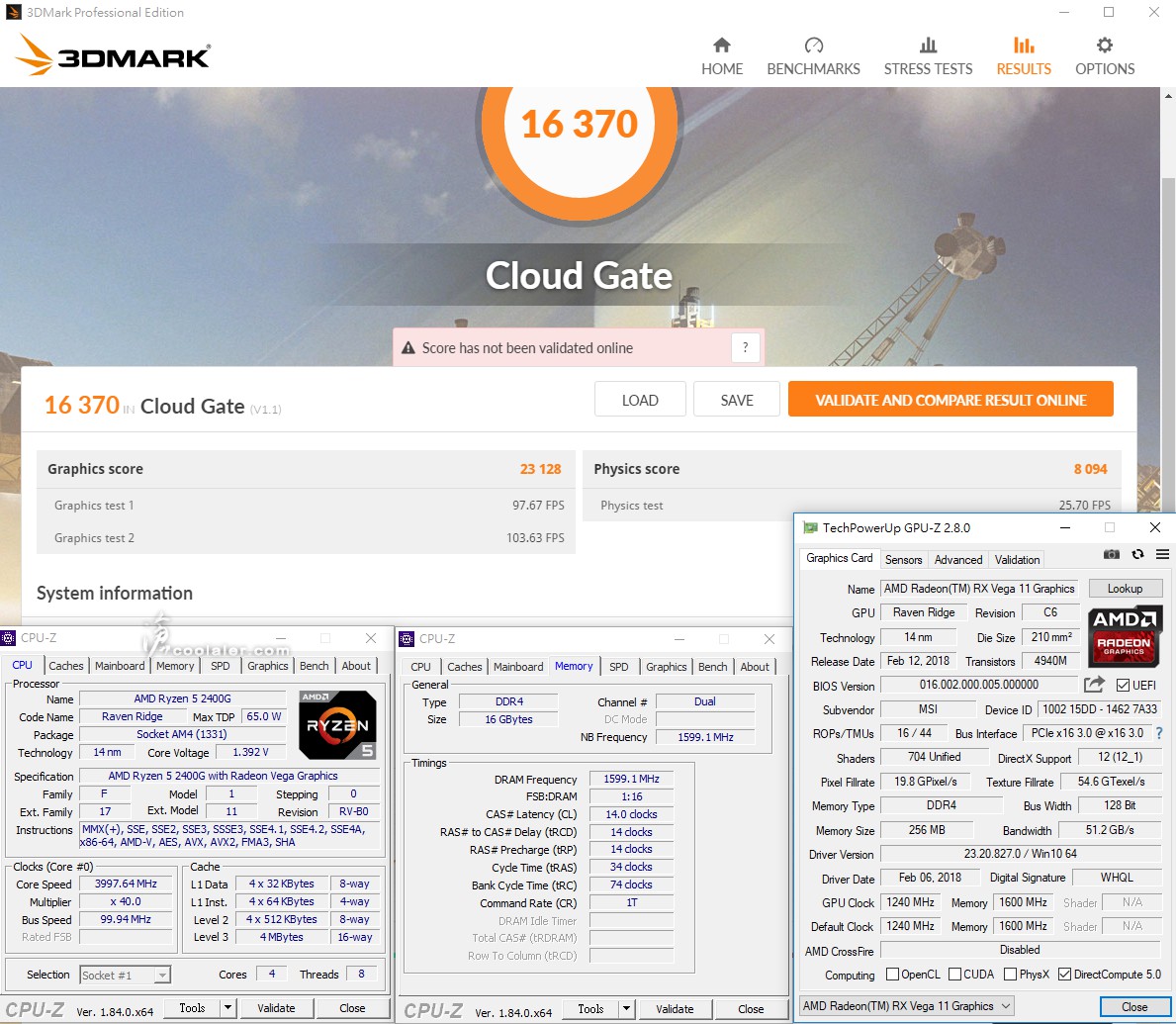Click the Core Speed value 3997.64 MHz
The height and width of the screenshot is (1024, 1176).
[x=126, y=883]
